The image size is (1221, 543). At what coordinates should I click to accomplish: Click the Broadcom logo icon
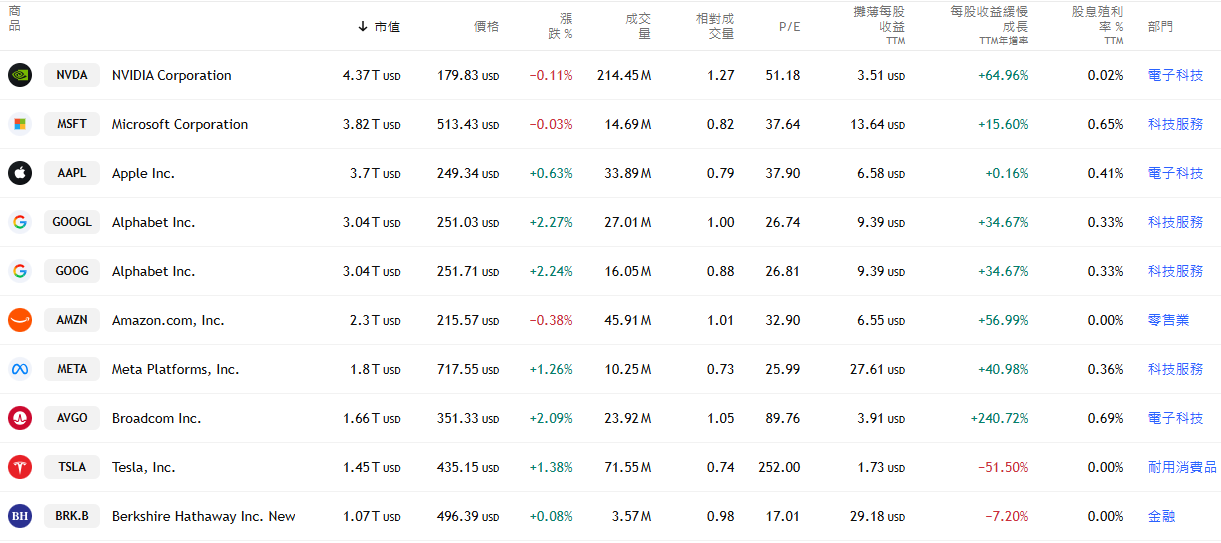(x=20, y=418)
